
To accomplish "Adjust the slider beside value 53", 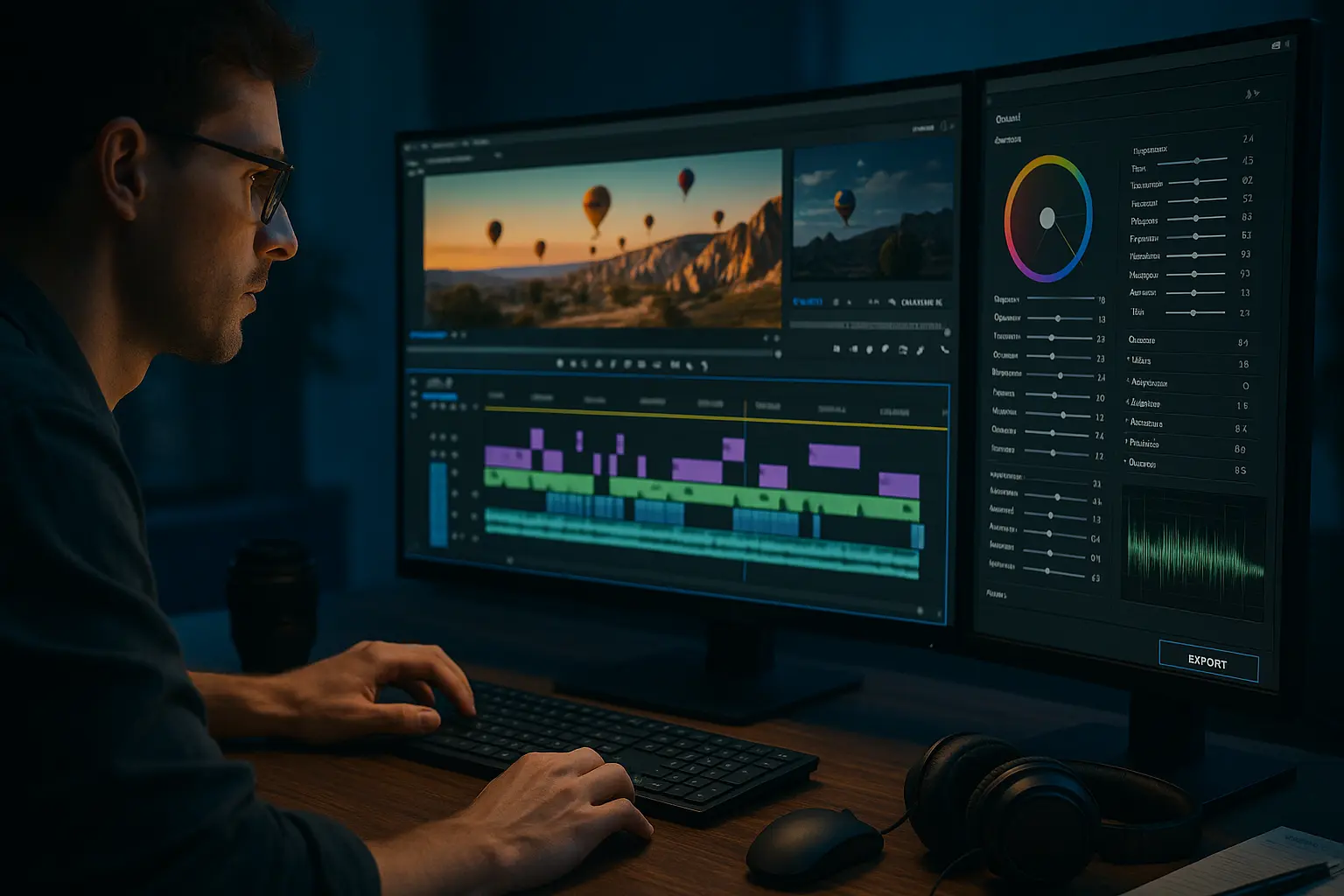I will [1196, 236].
